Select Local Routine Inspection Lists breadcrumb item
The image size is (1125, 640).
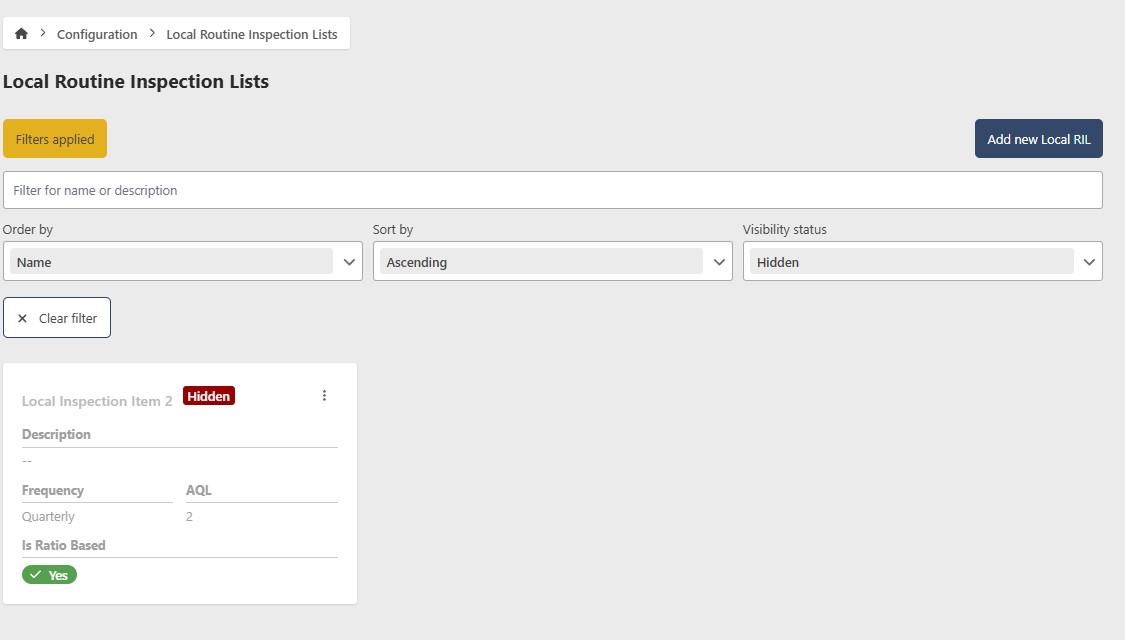[252, 33]
